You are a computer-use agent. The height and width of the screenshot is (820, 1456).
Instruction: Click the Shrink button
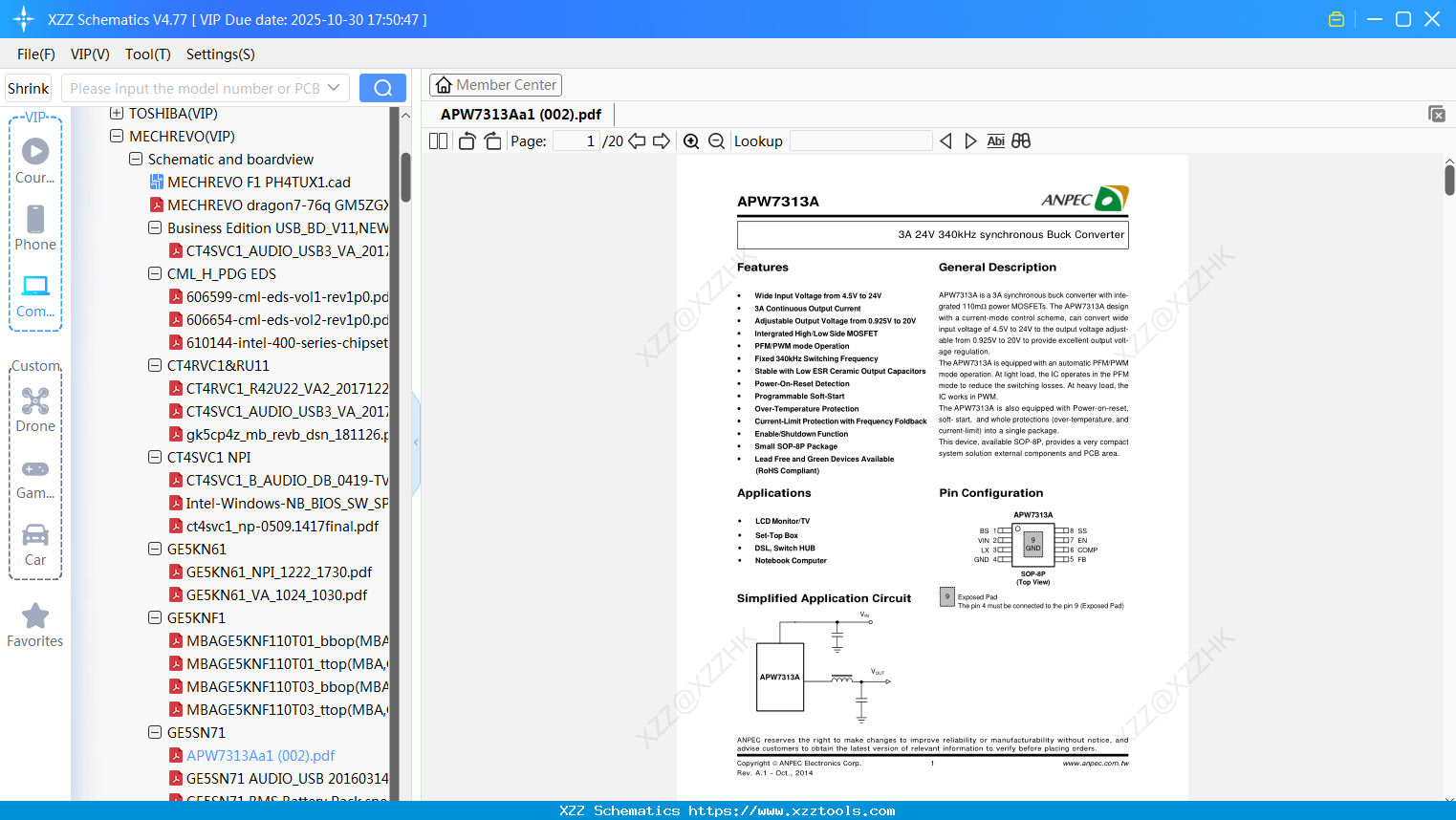point(29,88)
